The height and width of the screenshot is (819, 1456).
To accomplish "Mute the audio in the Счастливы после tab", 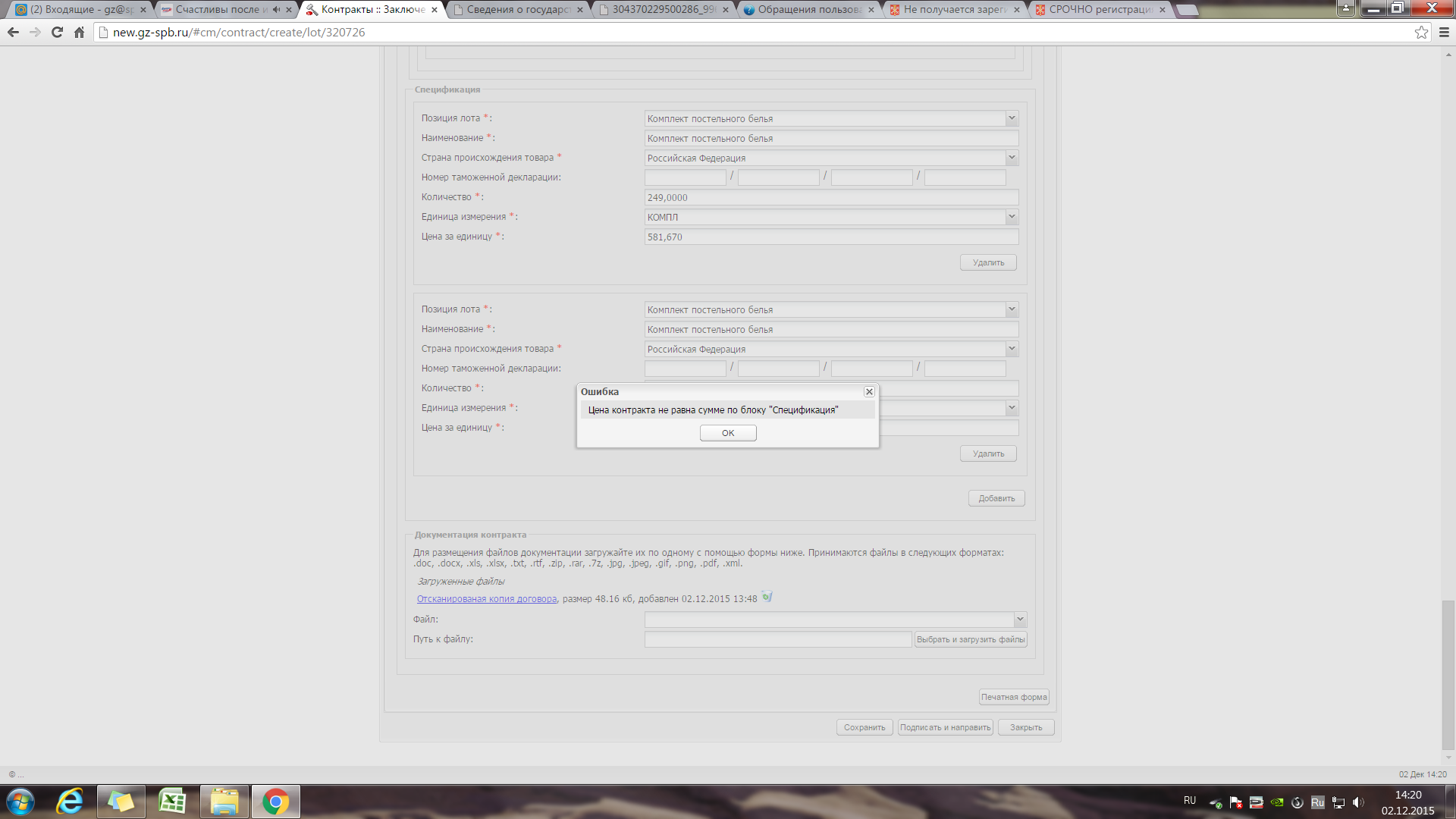I will point(276,10).
